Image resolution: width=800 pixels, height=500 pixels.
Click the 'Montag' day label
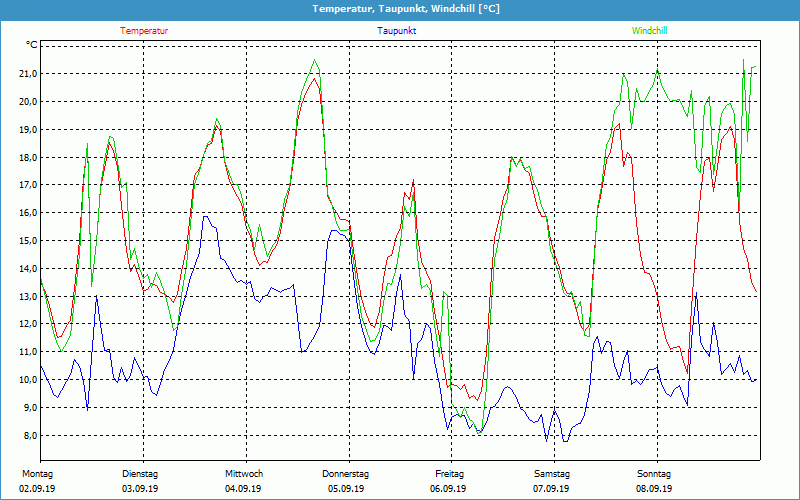coord(37,474)
